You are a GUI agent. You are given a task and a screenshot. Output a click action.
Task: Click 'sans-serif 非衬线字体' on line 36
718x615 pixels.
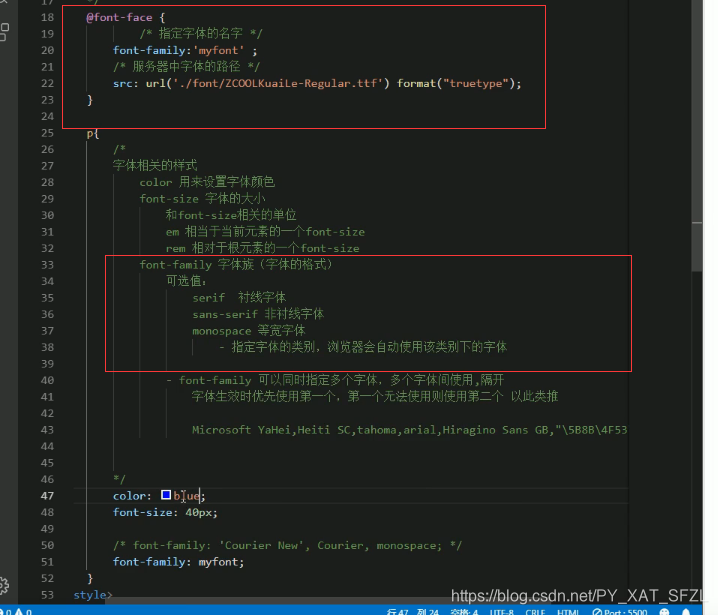[x=258, y=314]
